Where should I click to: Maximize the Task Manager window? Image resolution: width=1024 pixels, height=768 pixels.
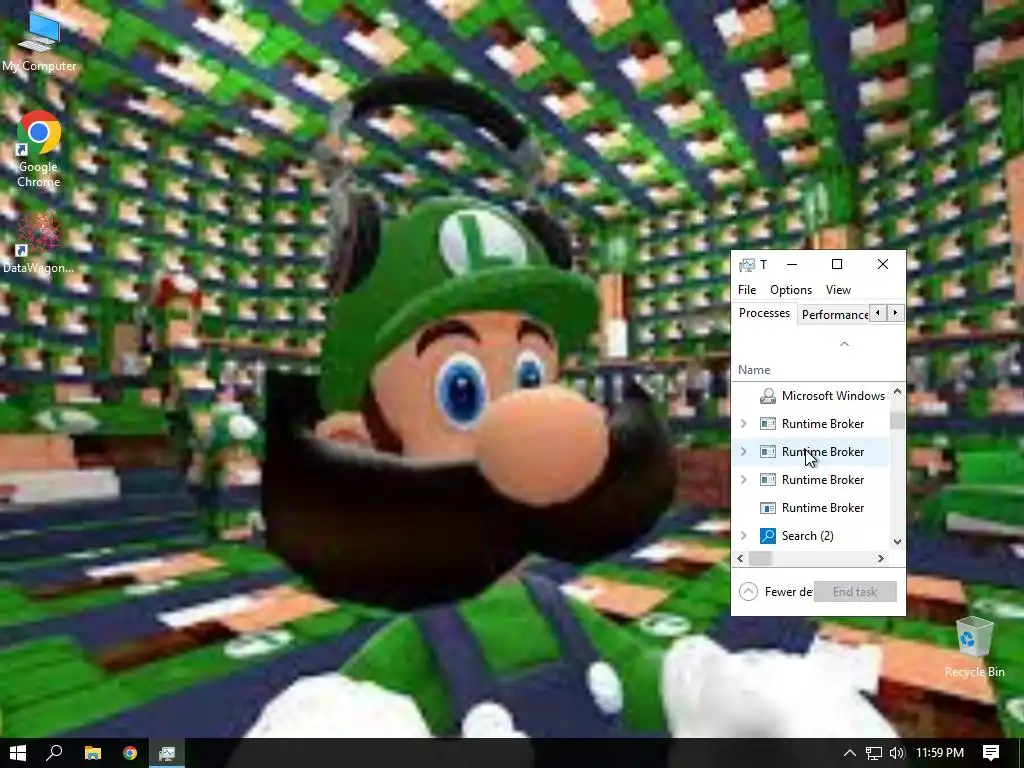[837, 264]
